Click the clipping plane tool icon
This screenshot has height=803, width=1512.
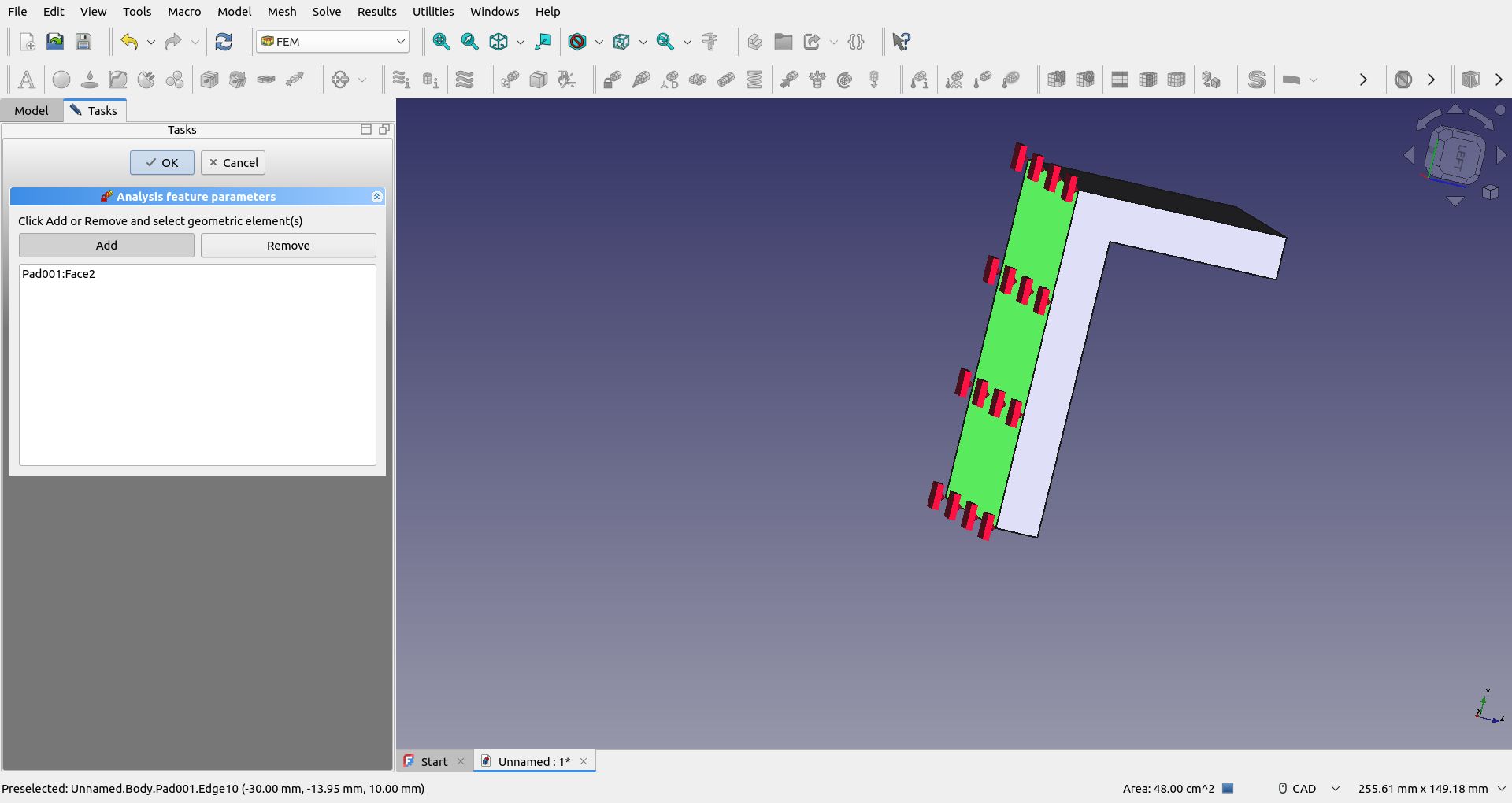click(x=1471, y=80)
